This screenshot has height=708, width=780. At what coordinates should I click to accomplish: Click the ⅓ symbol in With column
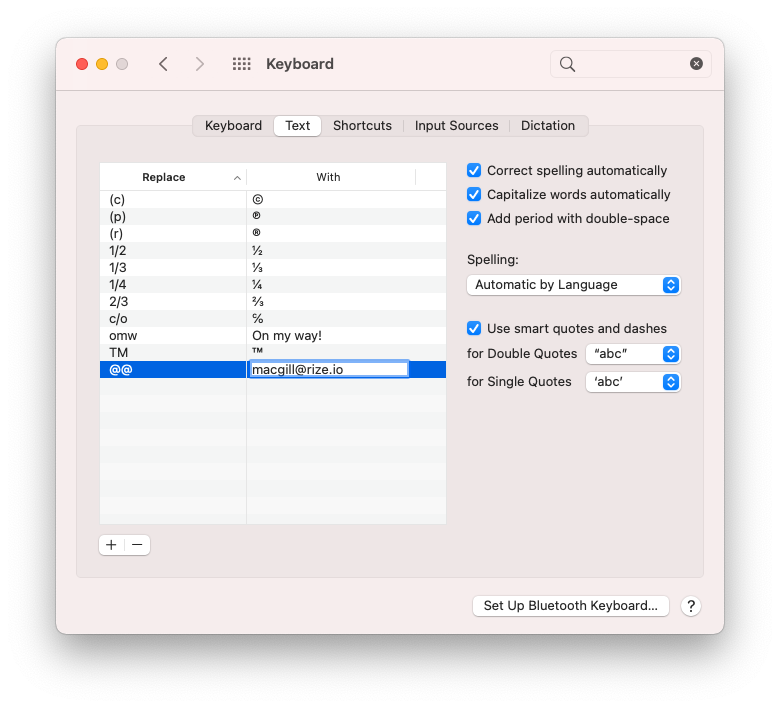coord(257,268)
